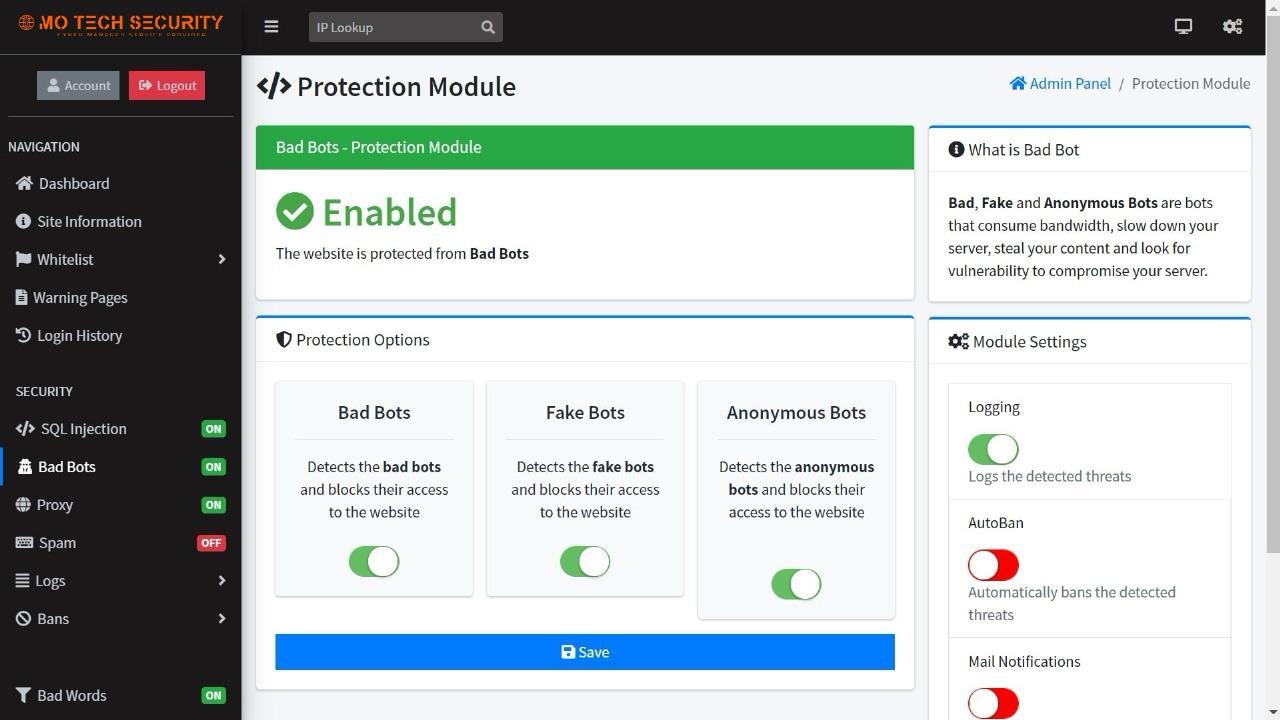Expand the Whitelist submenu arrow
Screen dimensions: 1280x720
pos(221,260)
